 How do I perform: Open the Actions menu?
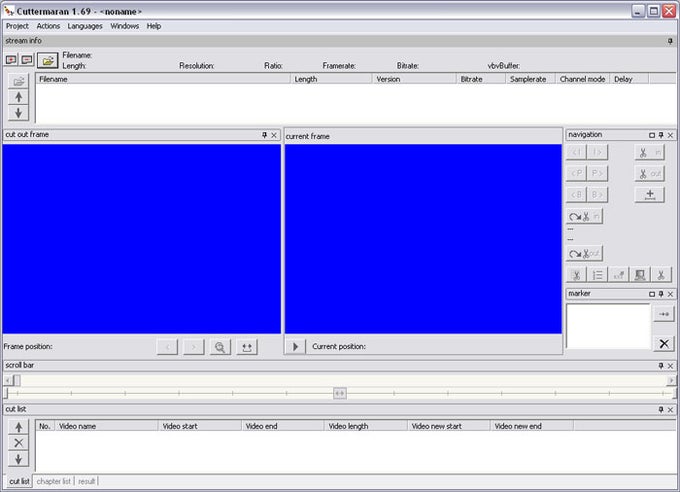pos(48,26)
